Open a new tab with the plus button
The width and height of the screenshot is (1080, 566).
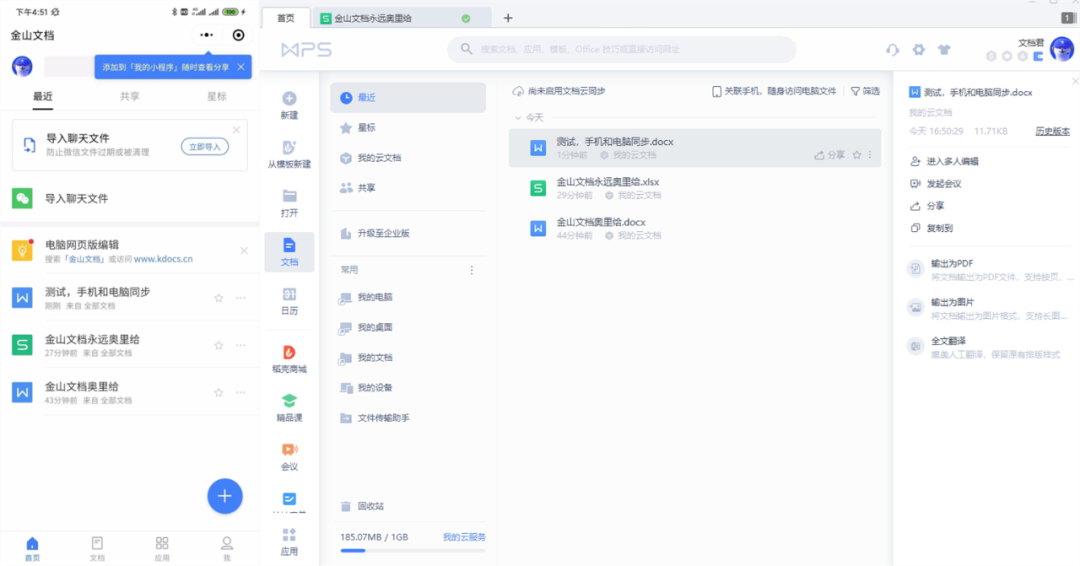pos(508,18)
